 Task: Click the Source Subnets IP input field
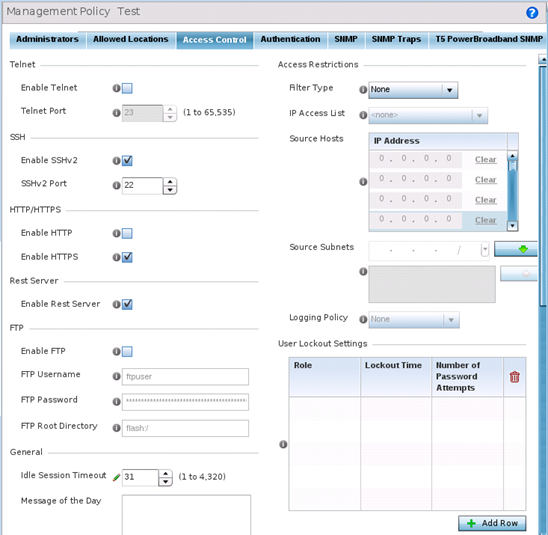(x=428, y=250)
